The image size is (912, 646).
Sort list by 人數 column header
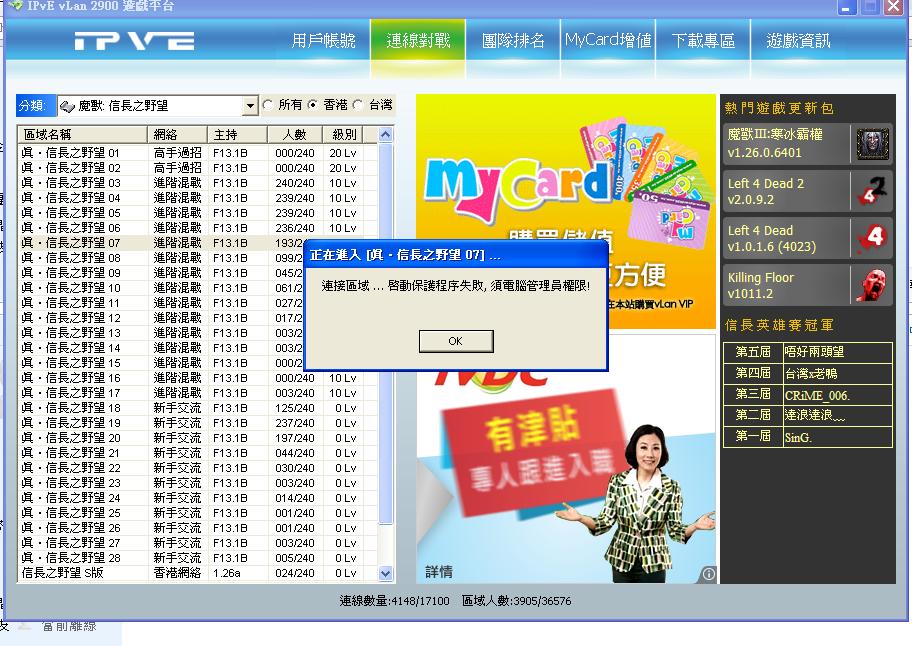click(x=294, y=134)
